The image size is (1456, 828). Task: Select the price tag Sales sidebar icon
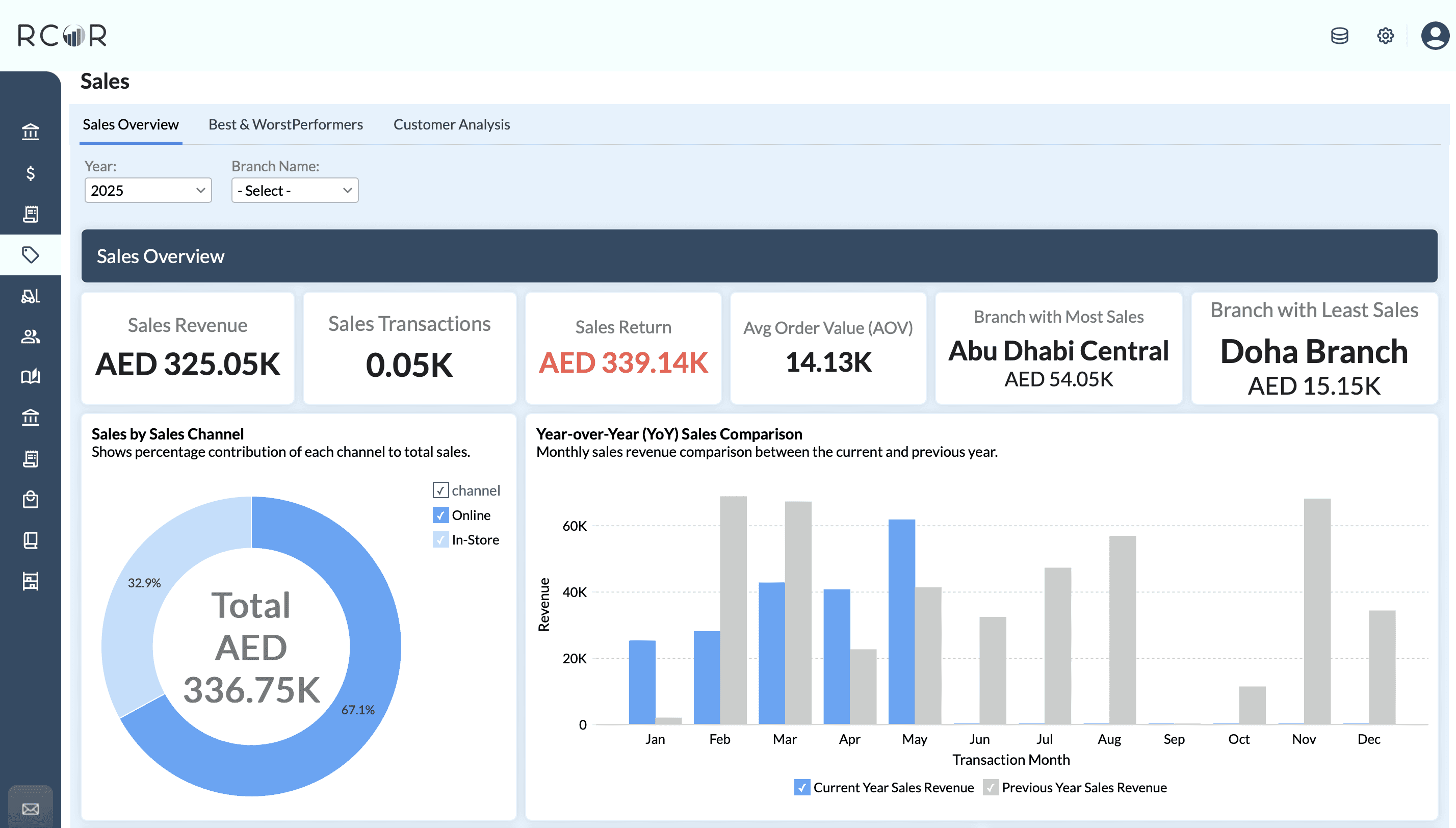(x=31, y=255)
